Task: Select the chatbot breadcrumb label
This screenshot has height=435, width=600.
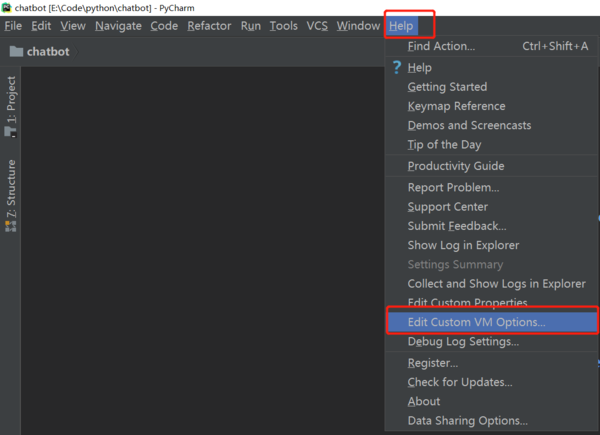Action: [48, 52]
